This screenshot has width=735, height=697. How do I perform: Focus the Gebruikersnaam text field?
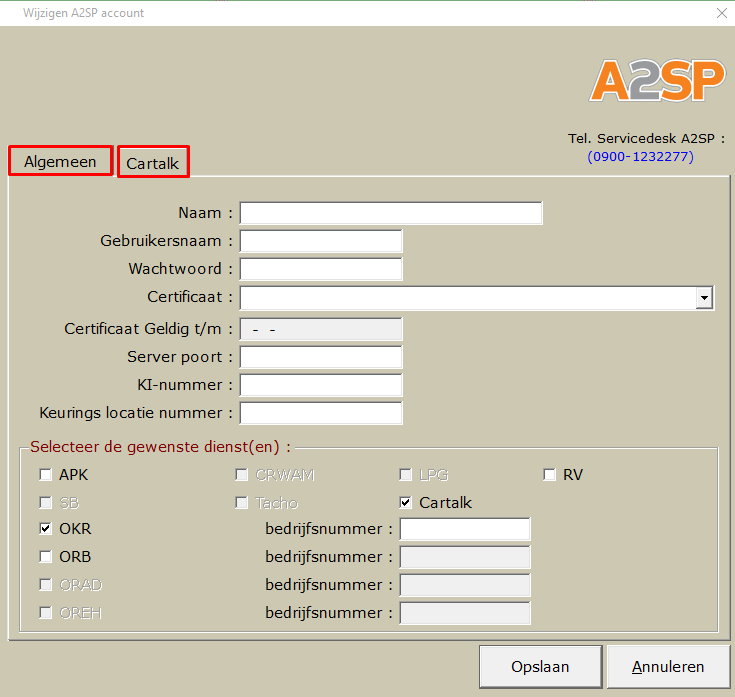tap(321, 241)
